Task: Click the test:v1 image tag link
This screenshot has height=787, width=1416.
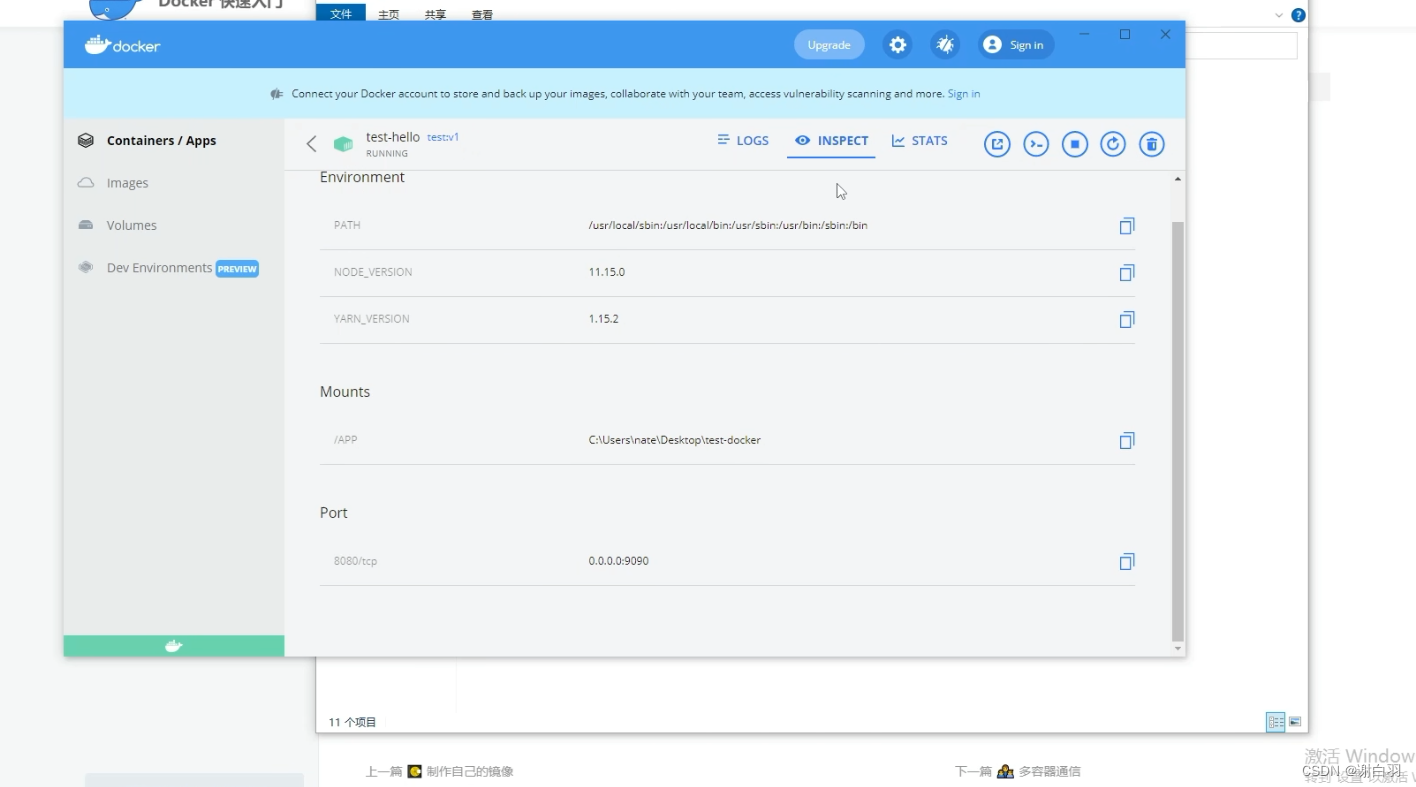Action: [443, 137]
